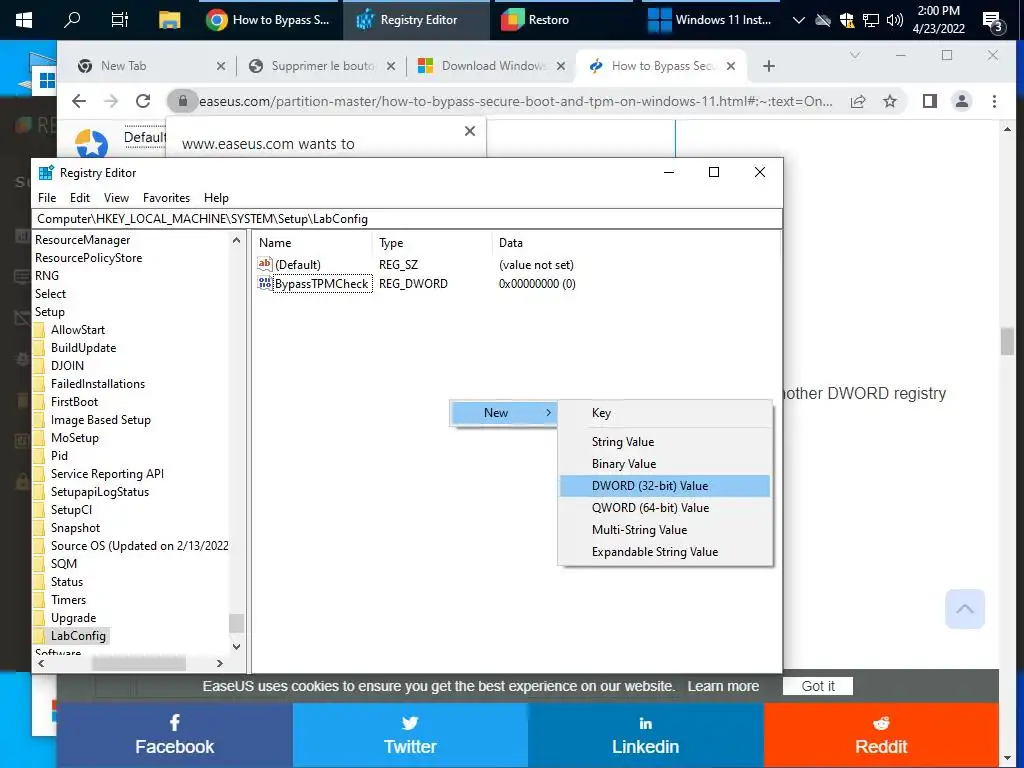Open Chrome three-dot menu
This screenshot has height=768, width=1024.
(994, 101)
